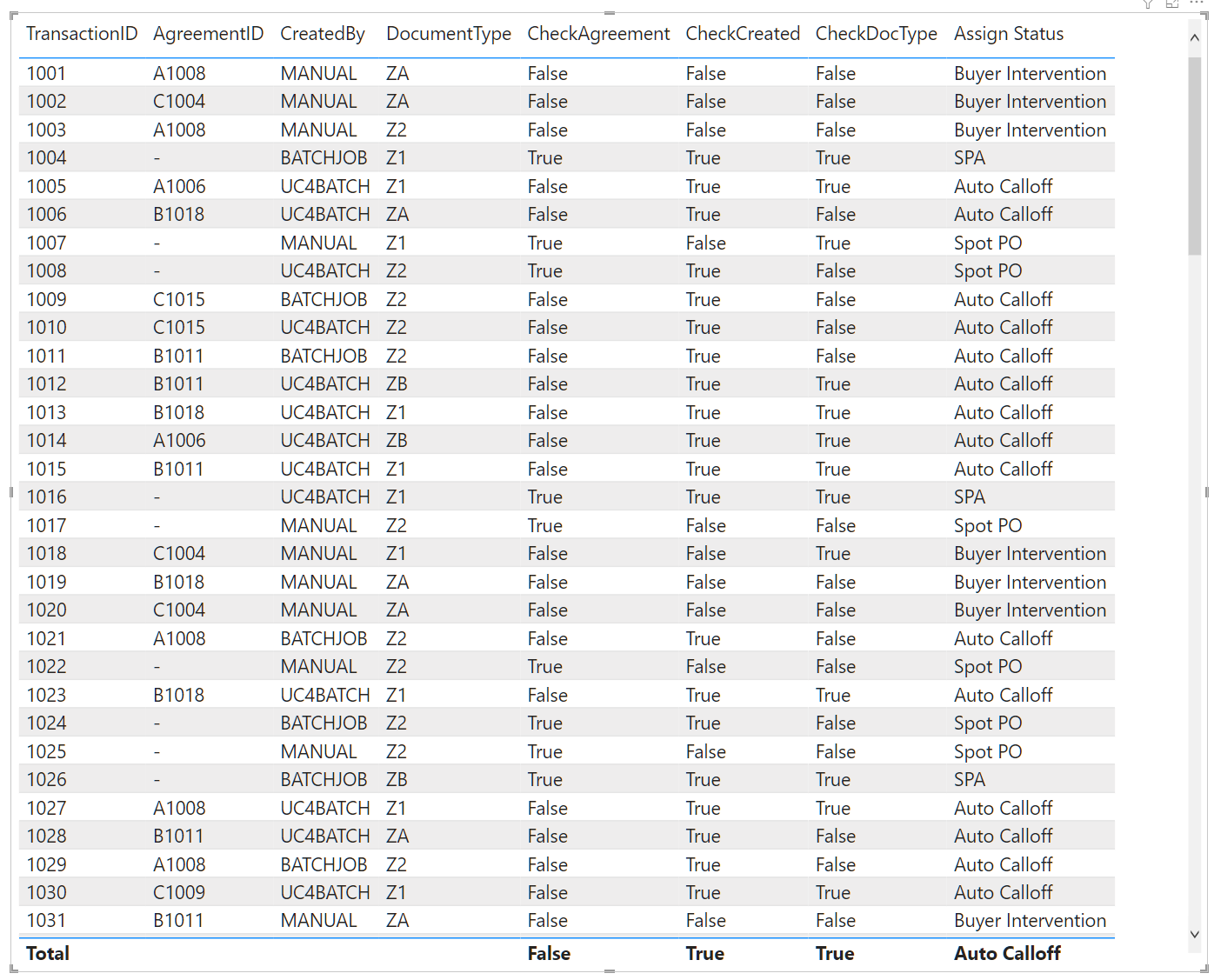Click agreement C1004 in row 1002
1214x980 pixels.
179,102
